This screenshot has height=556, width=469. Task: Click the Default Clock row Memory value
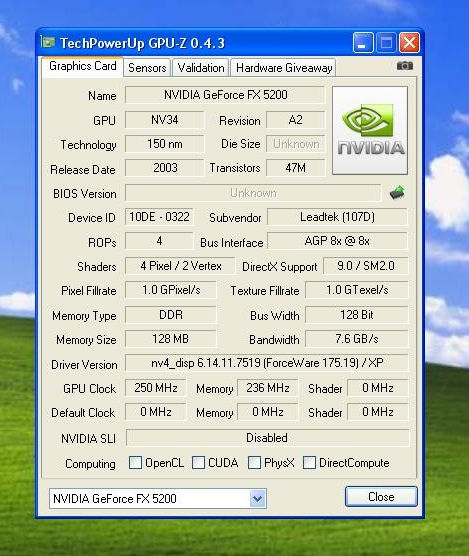[268, 412]
